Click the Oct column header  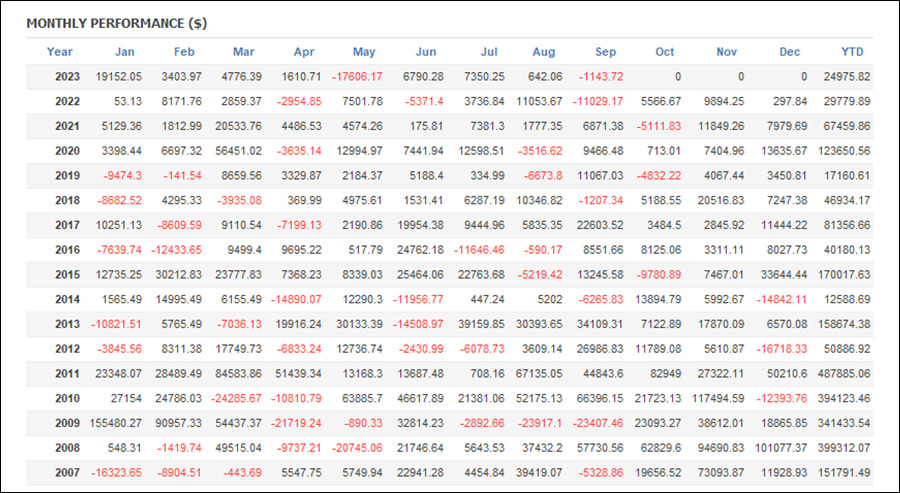pos(665,52)
